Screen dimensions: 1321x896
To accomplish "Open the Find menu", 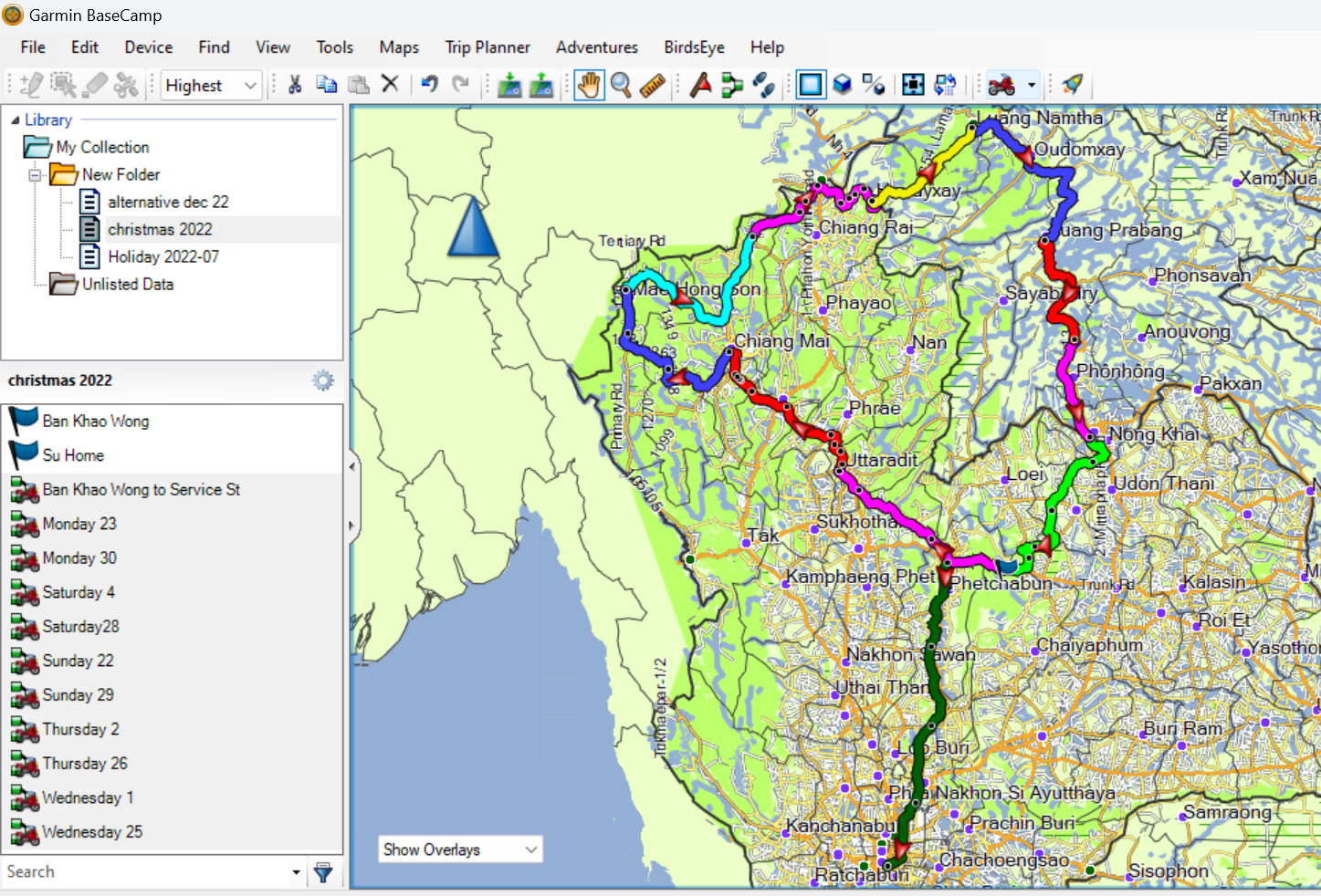I will pyautogui.click(x=215, y=47).
